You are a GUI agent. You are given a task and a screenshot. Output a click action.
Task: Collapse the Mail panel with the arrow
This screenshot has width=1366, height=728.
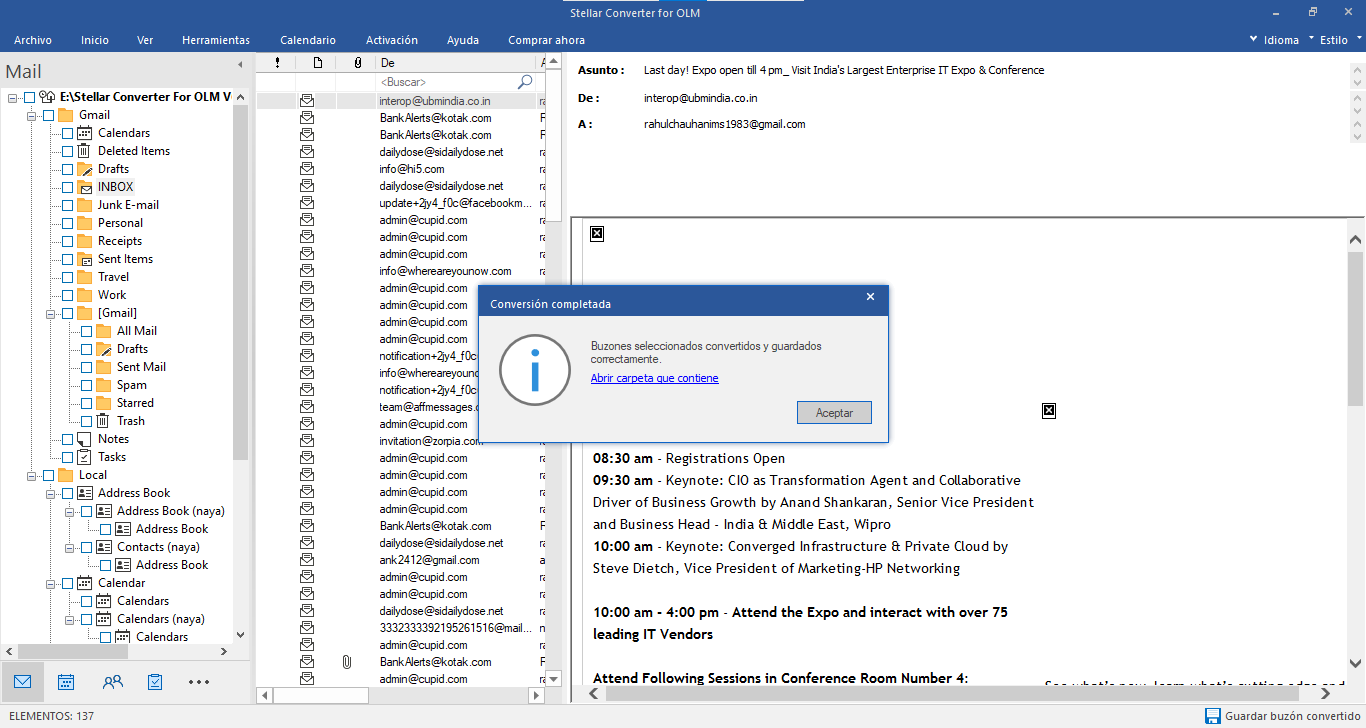pos(240,65)
